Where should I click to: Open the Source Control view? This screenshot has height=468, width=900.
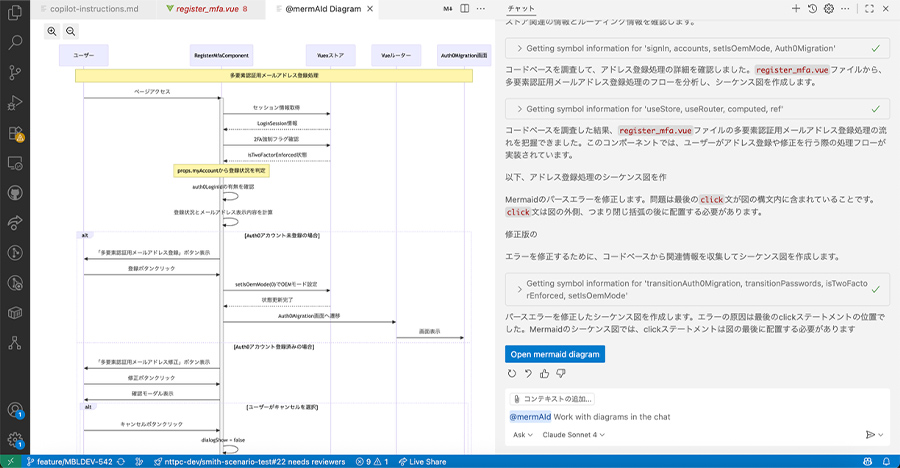(15, 72)
